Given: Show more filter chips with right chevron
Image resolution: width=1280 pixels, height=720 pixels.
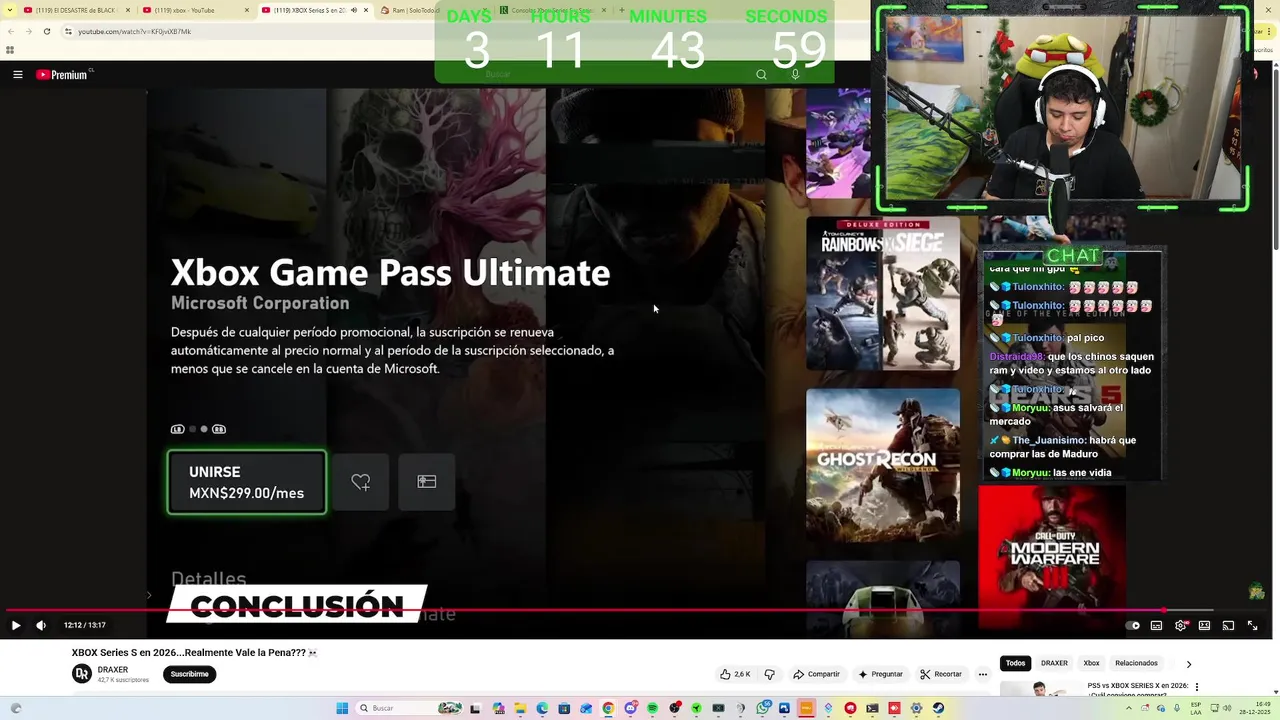Looking at the screenshot, I should pos(1189,664).
